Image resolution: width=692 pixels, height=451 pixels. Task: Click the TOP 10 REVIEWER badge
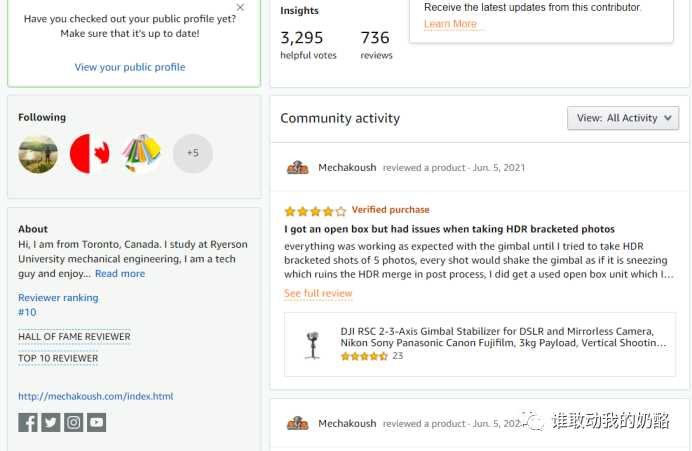[58, 358]
